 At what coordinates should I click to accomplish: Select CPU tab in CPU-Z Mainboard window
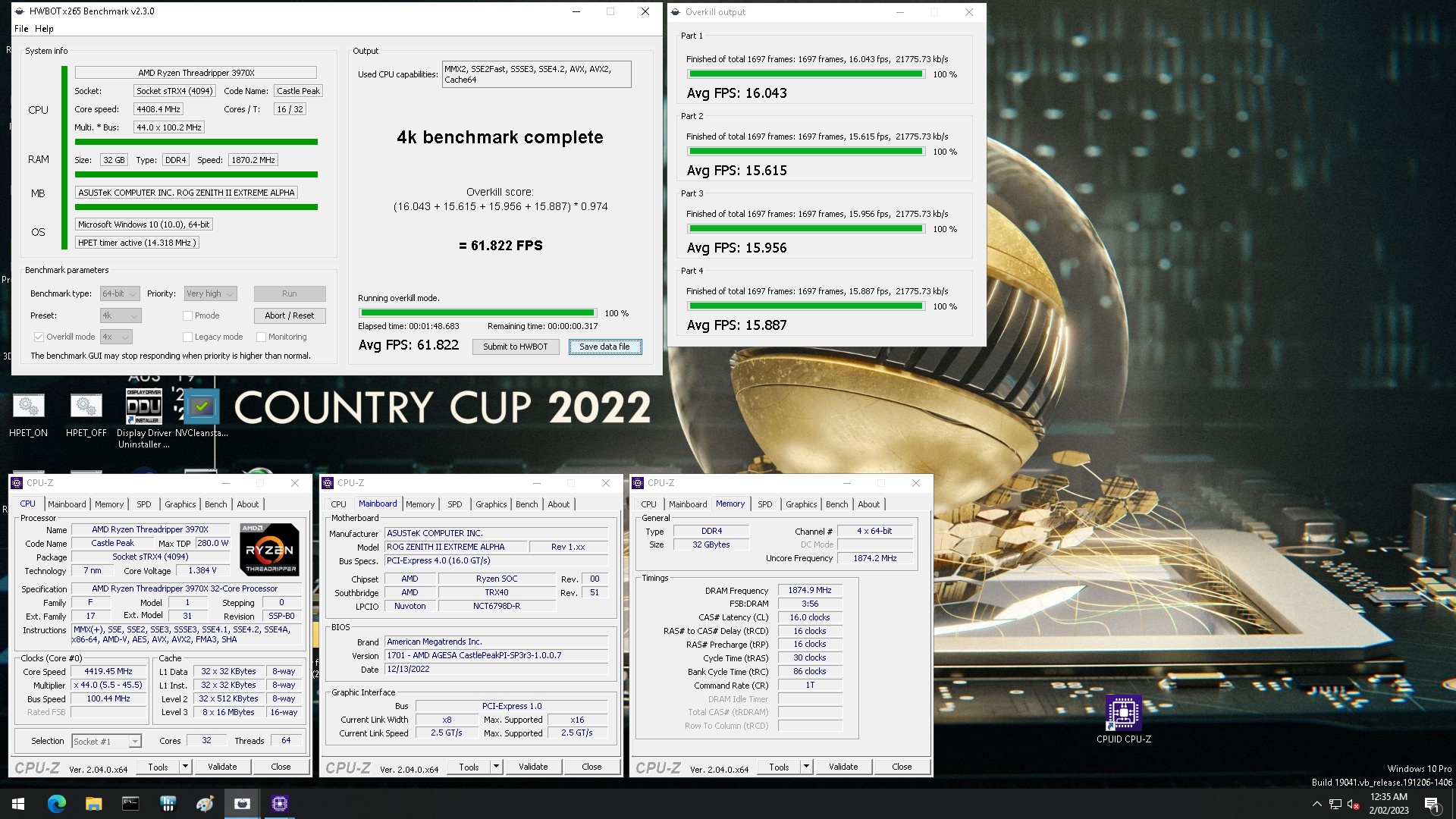[x=339, y=504]
